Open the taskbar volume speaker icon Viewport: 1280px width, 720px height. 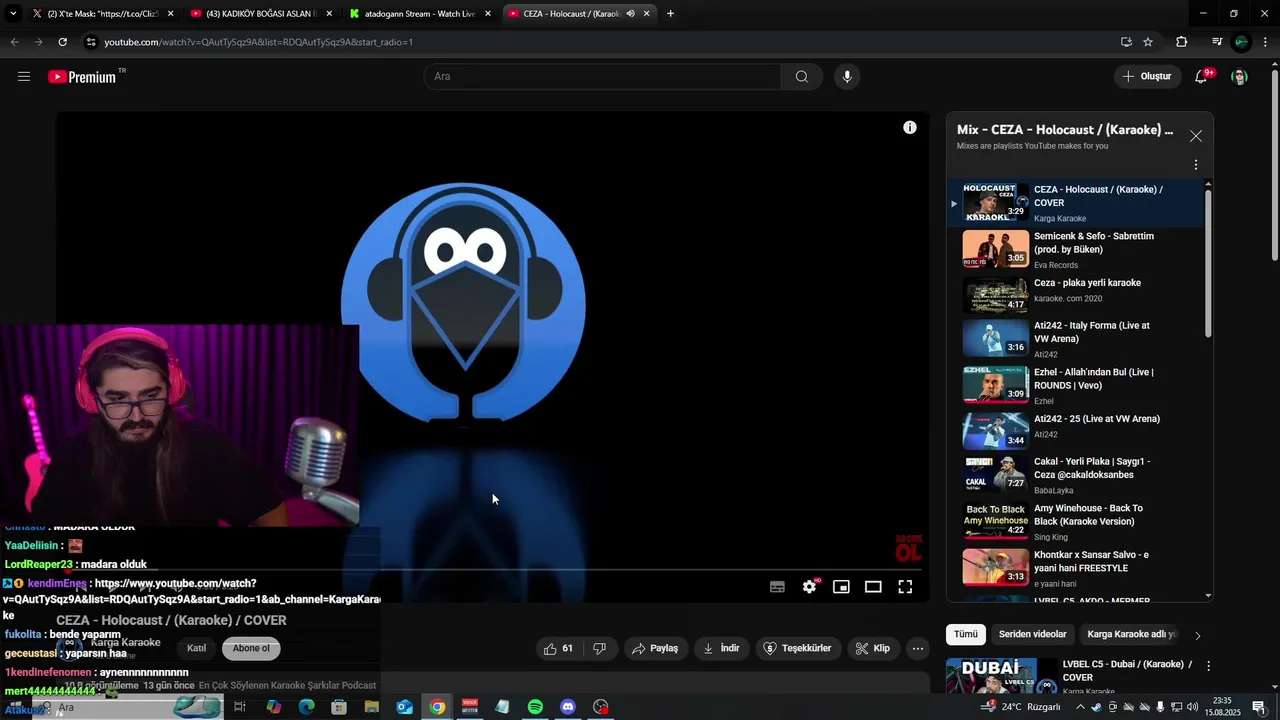coord(1192,707)
